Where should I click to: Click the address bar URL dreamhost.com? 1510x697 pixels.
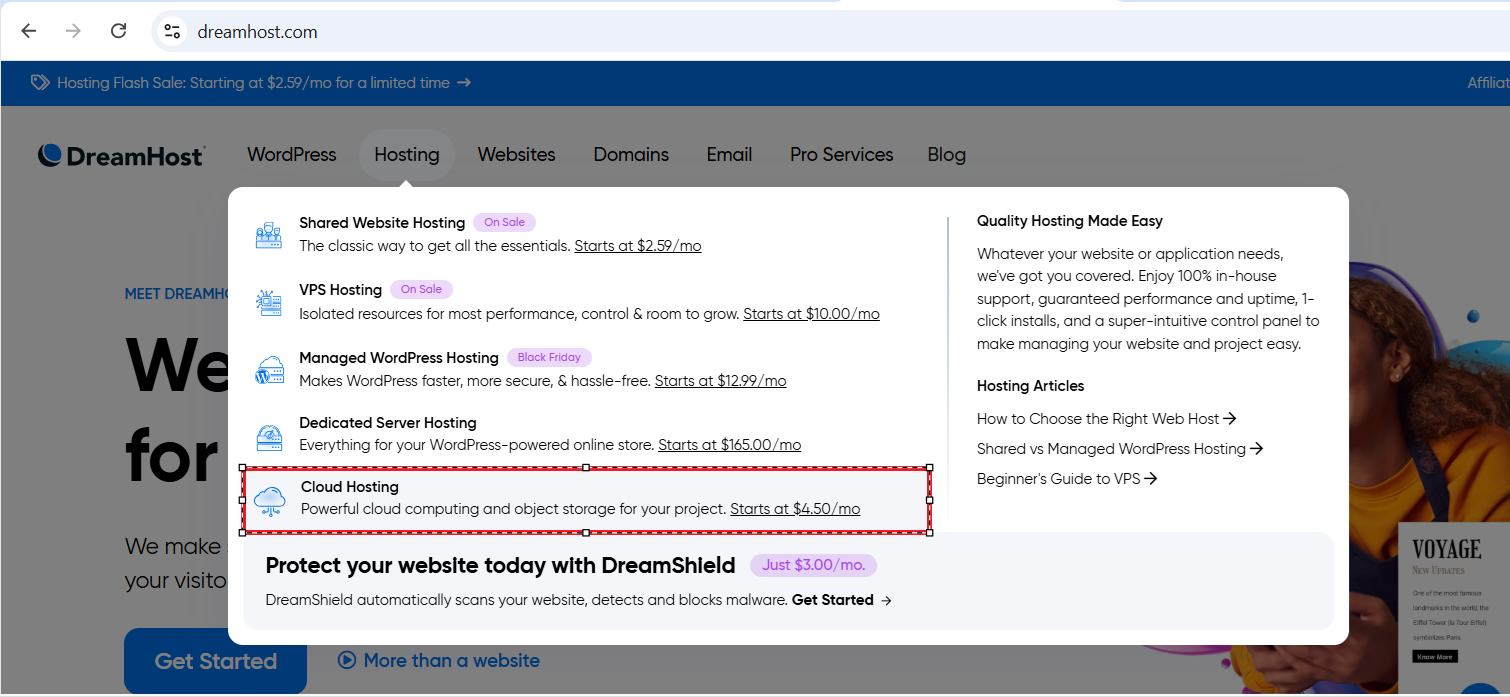pyautogui.click(x=258, y=32)
